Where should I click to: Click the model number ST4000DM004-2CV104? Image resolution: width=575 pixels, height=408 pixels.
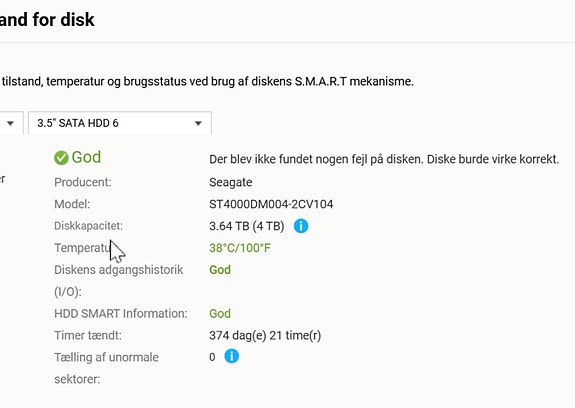271,204
